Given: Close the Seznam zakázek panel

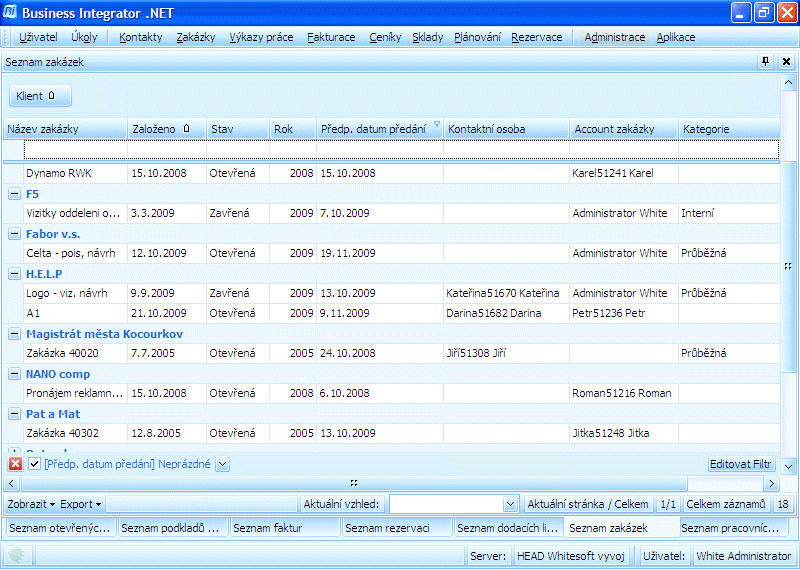Looking at the screenshot, I should (x=786, y=62).
